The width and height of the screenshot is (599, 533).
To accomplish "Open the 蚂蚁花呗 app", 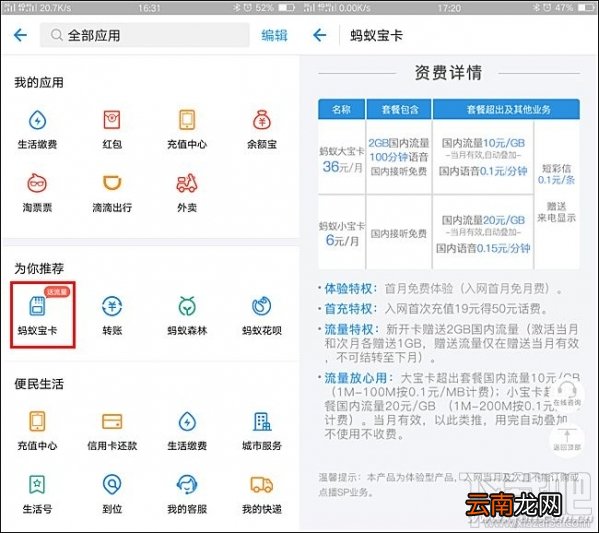I will 262,316.
